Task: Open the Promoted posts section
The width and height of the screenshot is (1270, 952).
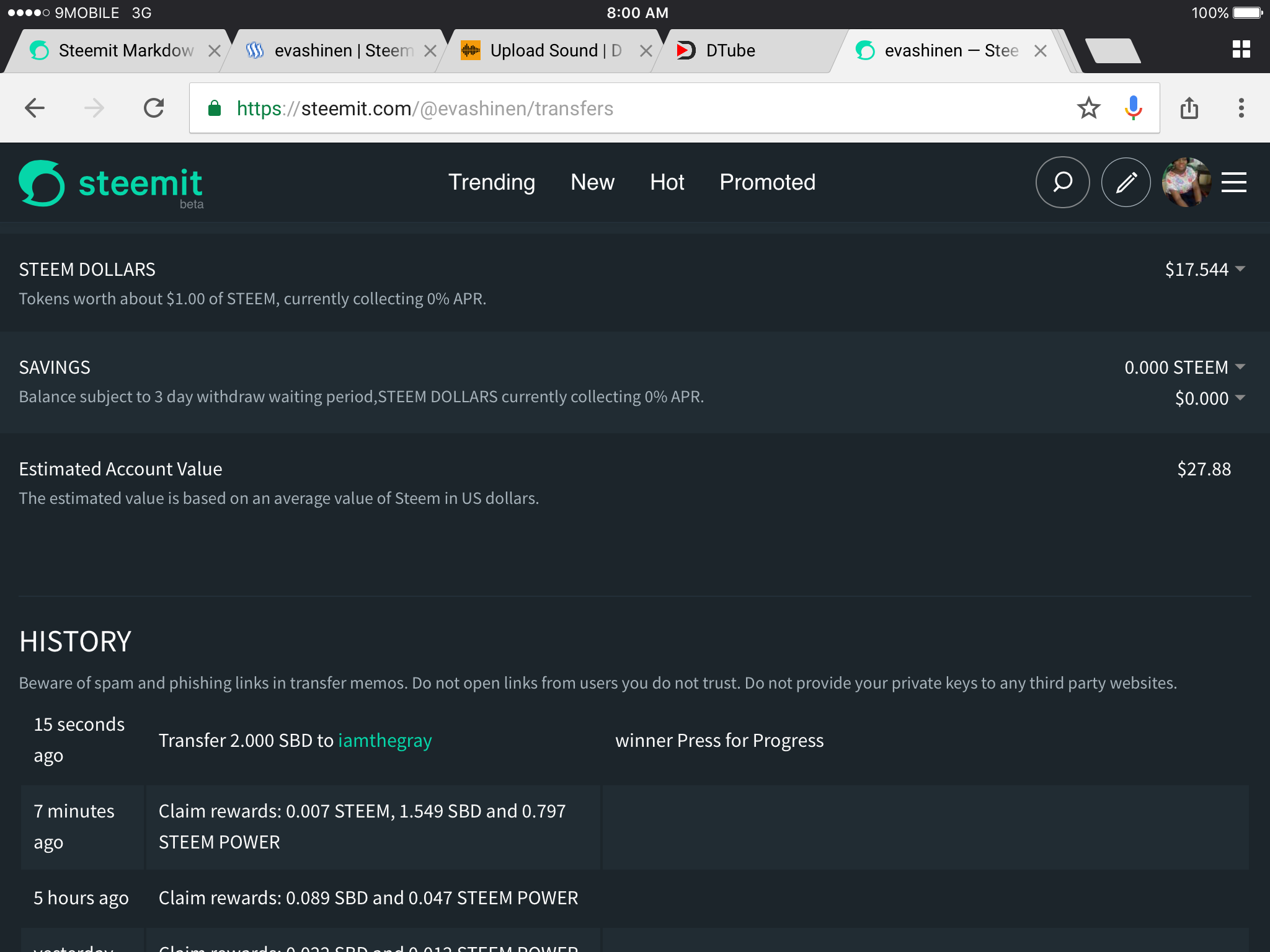Action: click(x=767, y=182)
